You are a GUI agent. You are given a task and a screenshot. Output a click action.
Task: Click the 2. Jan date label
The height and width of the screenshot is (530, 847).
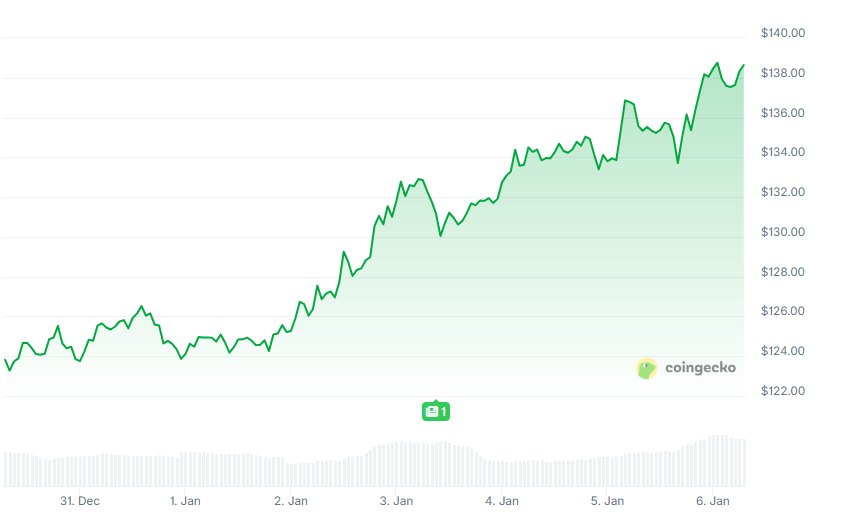291,500
